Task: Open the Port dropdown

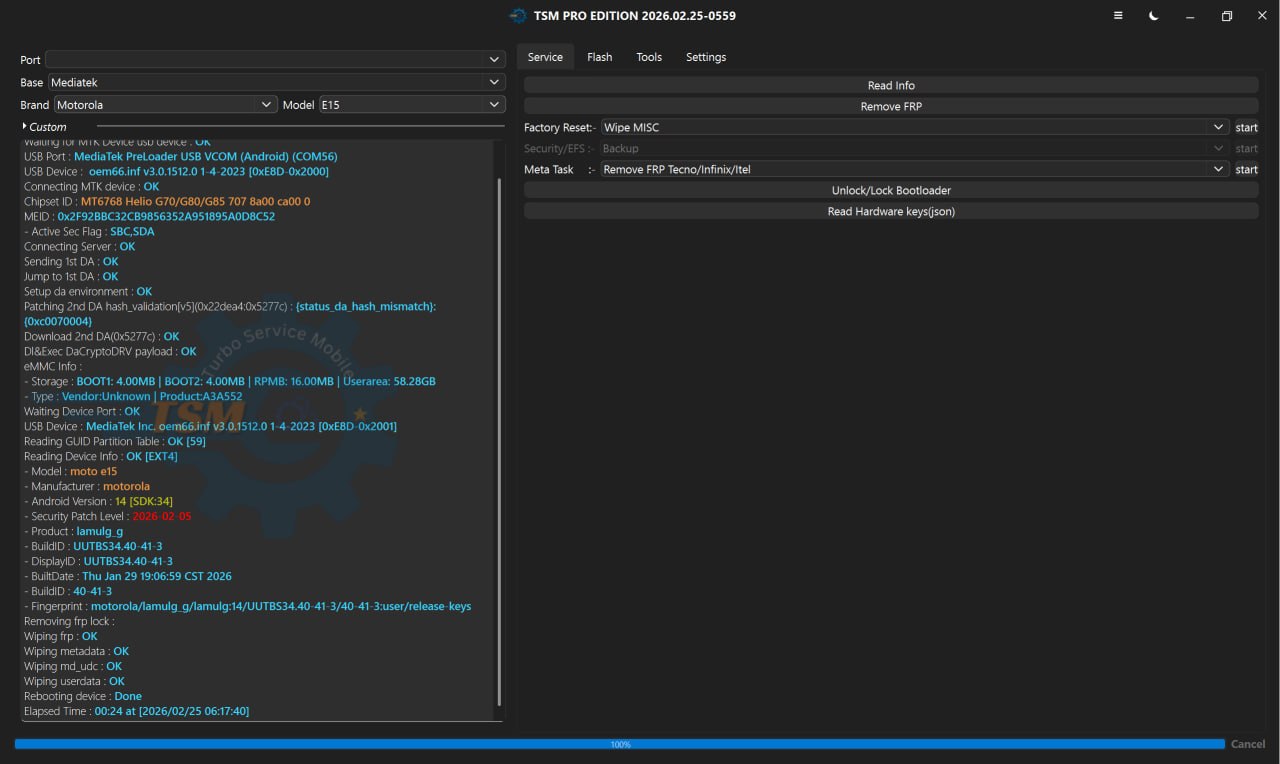Action: 274,60
